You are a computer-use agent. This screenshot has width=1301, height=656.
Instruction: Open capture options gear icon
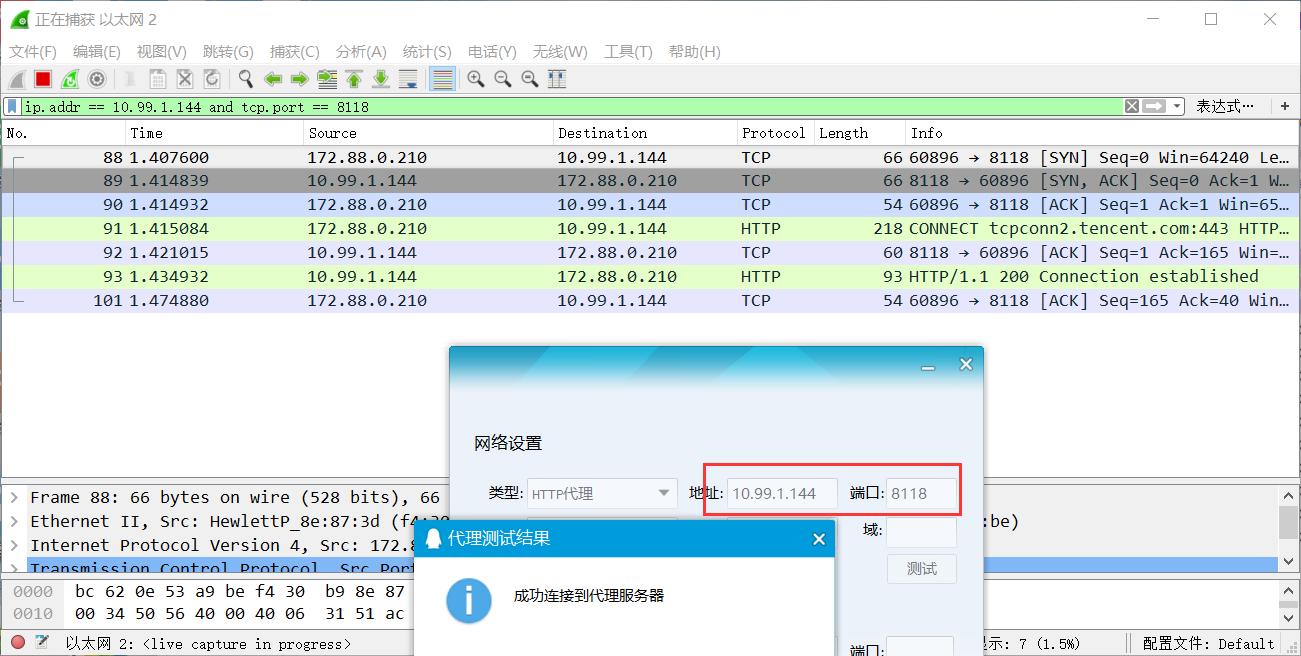97,79
